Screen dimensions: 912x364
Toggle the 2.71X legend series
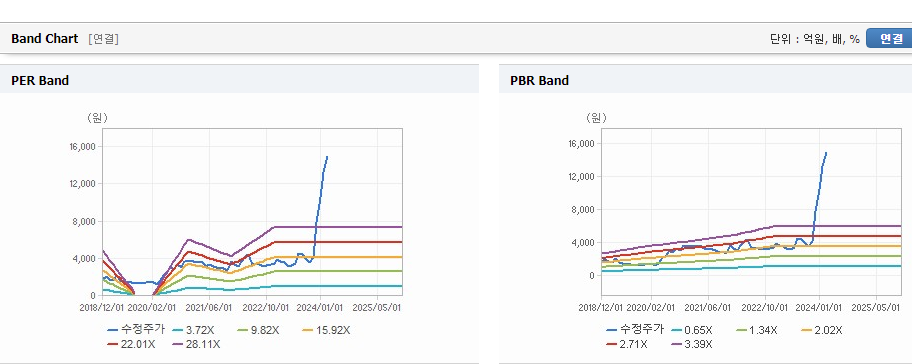click(627, 344)
